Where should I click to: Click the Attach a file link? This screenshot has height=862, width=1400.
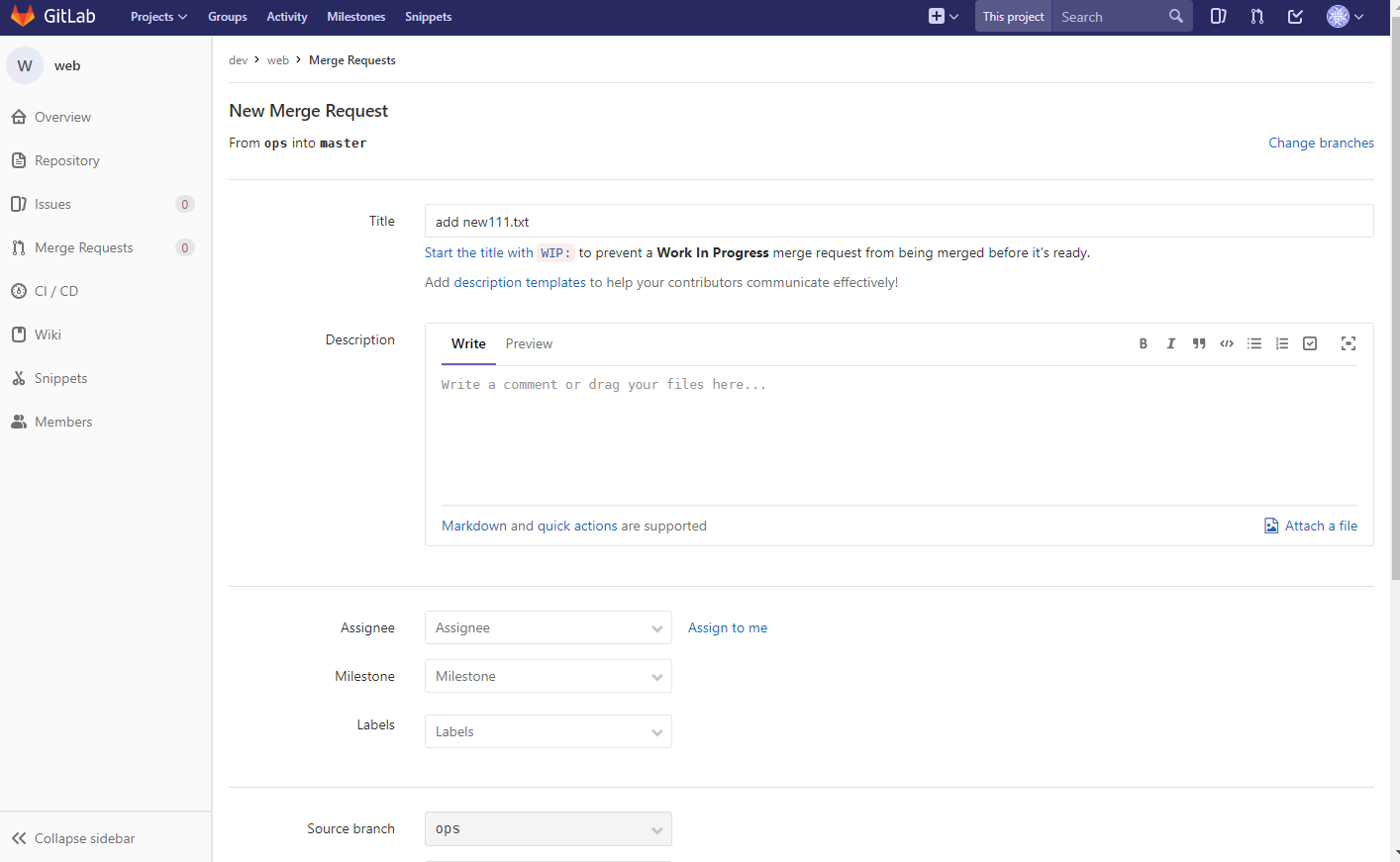1311,526
